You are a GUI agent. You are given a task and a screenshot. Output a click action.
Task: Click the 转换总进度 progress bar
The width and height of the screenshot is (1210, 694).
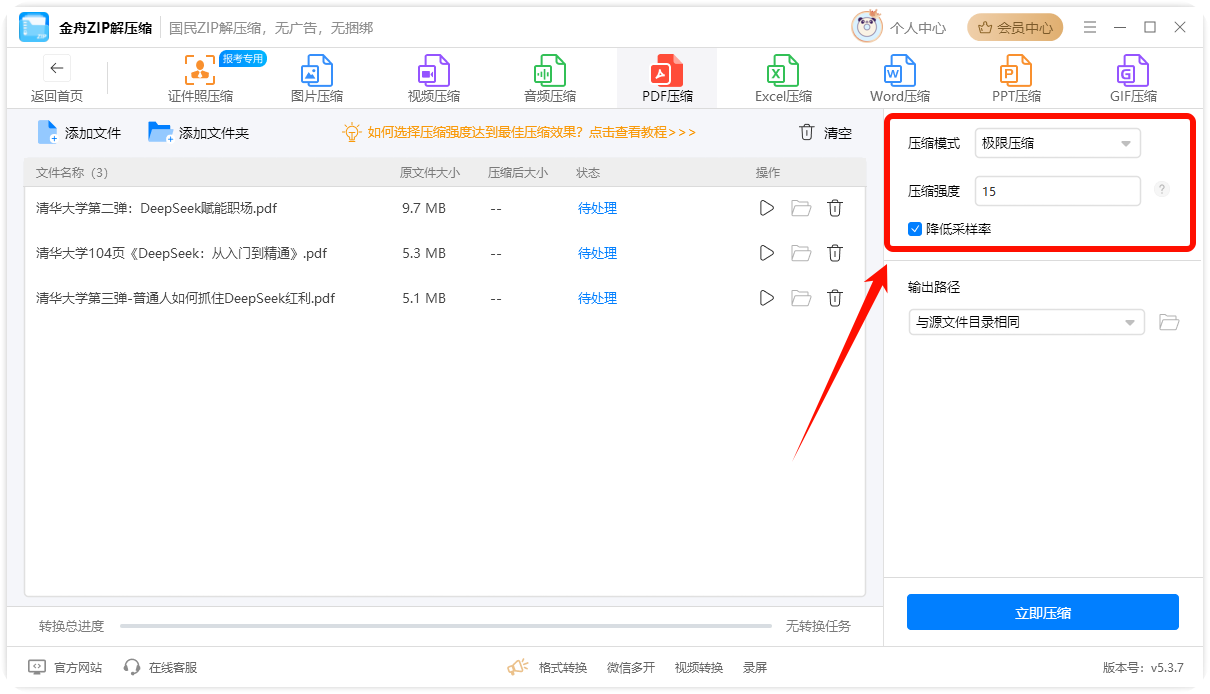(445, 626)
